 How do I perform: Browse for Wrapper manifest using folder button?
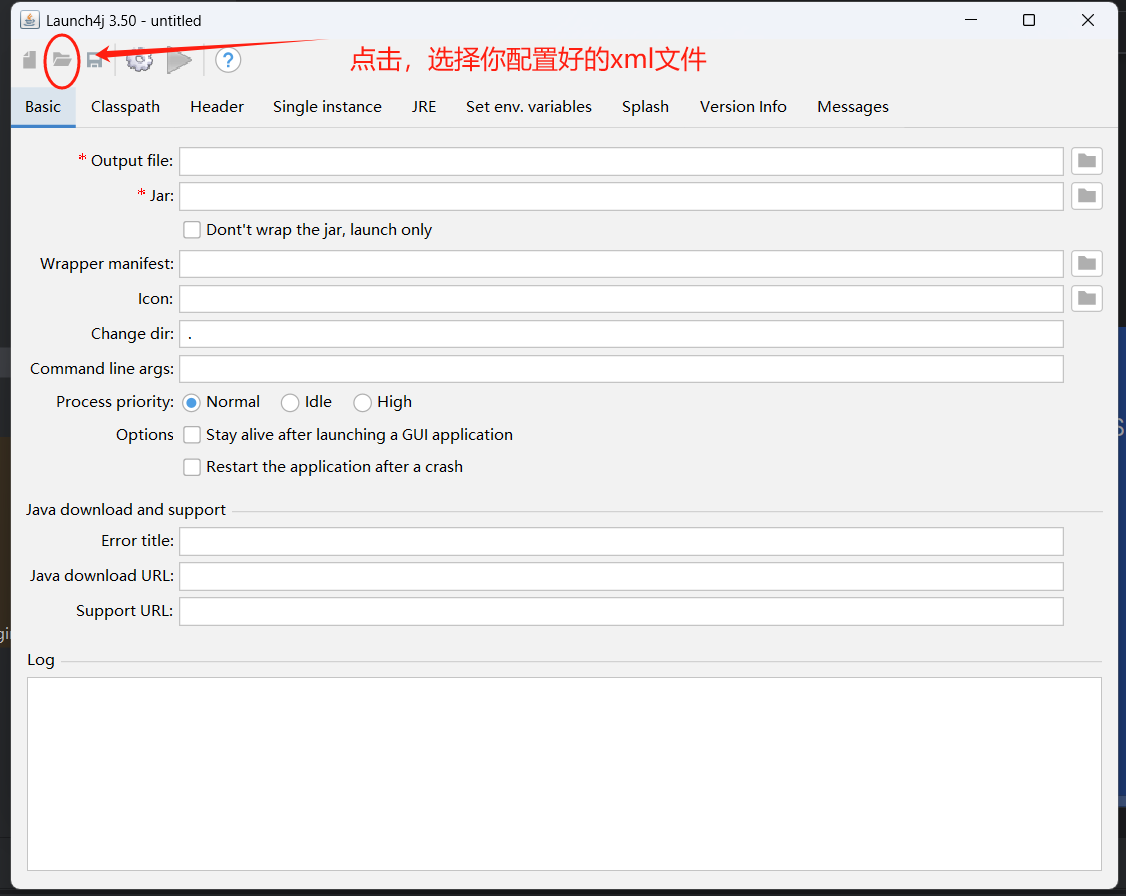(1087, 263)
